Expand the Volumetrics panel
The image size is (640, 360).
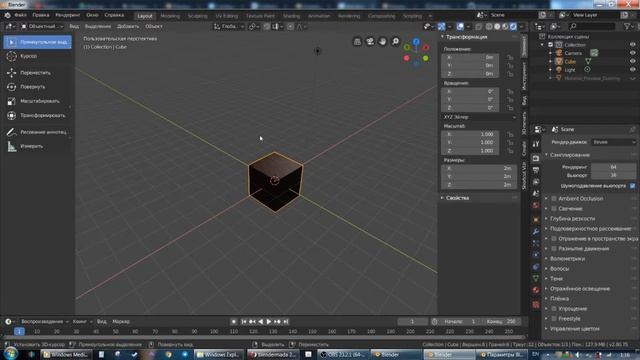(567, 259)
